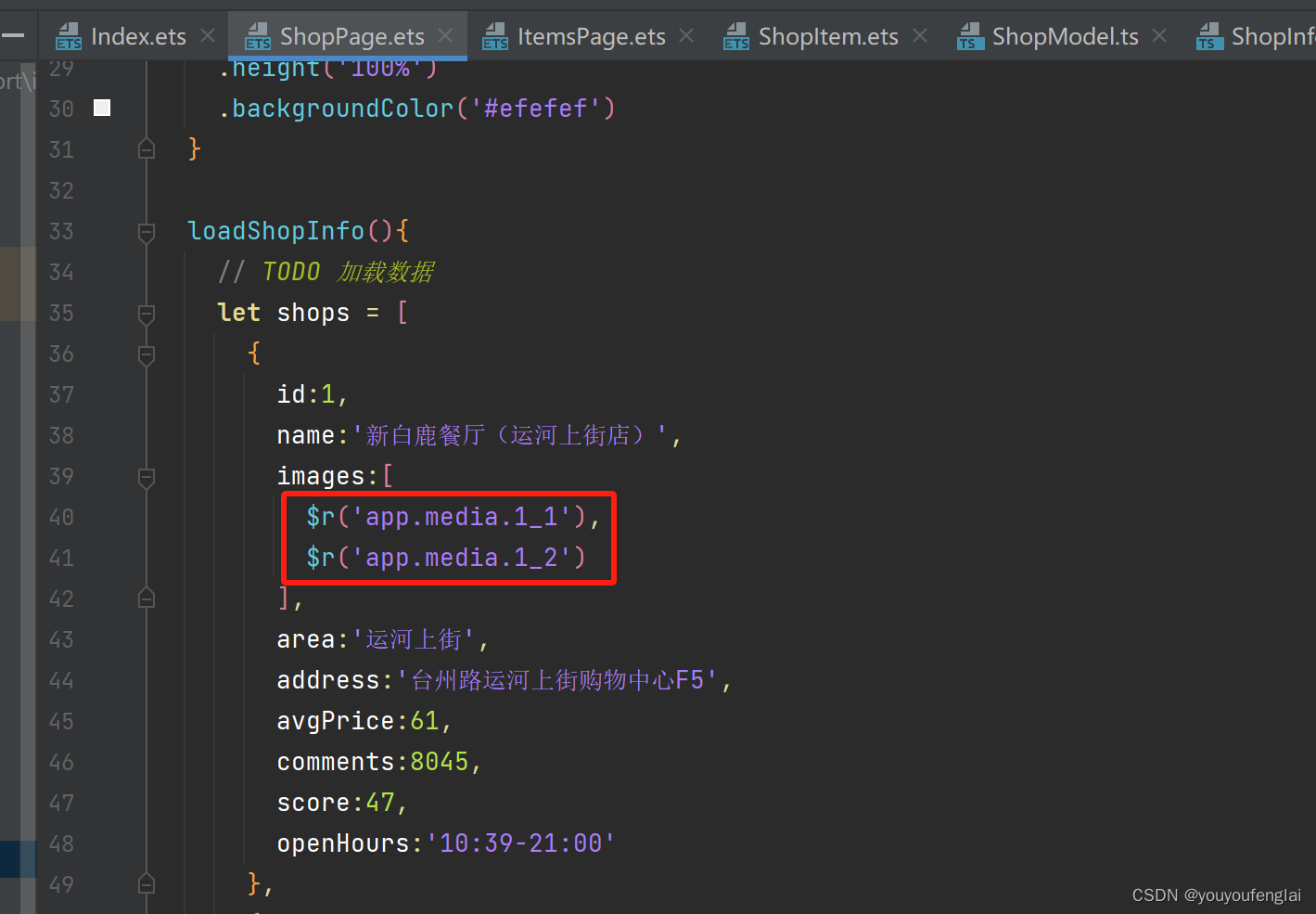Image resolution: width=1316 pixels, height=914 pixels.
Task: Fold the images array end at line 42
Action: coord(147,599)
